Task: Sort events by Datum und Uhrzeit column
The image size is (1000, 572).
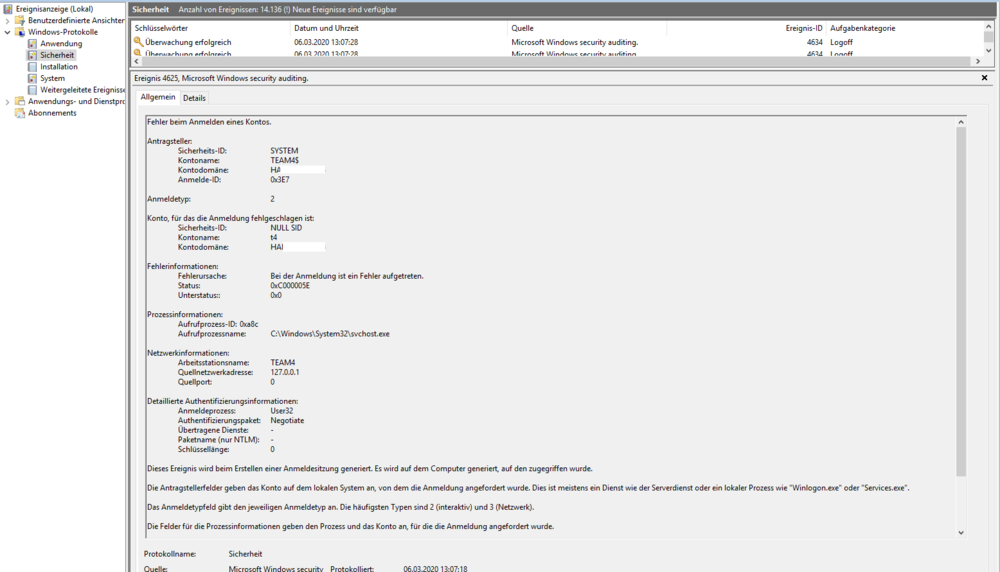Action: click(x=325, y=28)
